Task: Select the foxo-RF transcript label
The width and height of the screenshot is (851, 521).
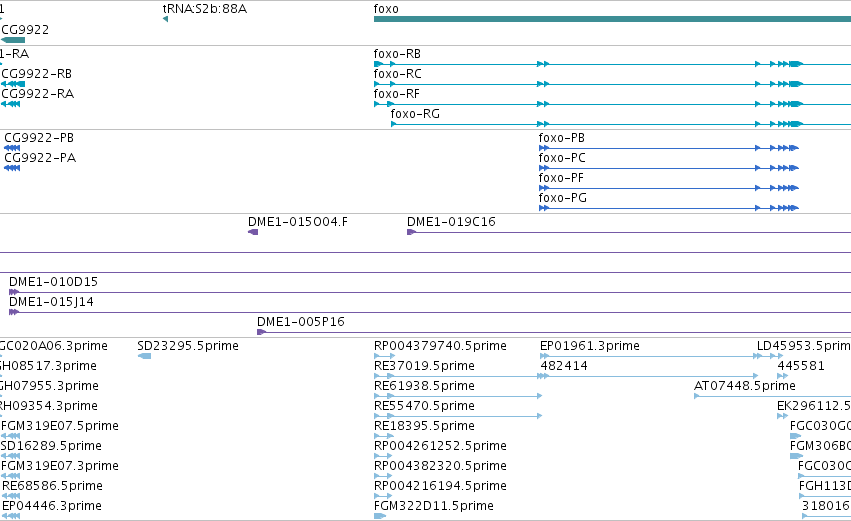Action: [396, 94]
